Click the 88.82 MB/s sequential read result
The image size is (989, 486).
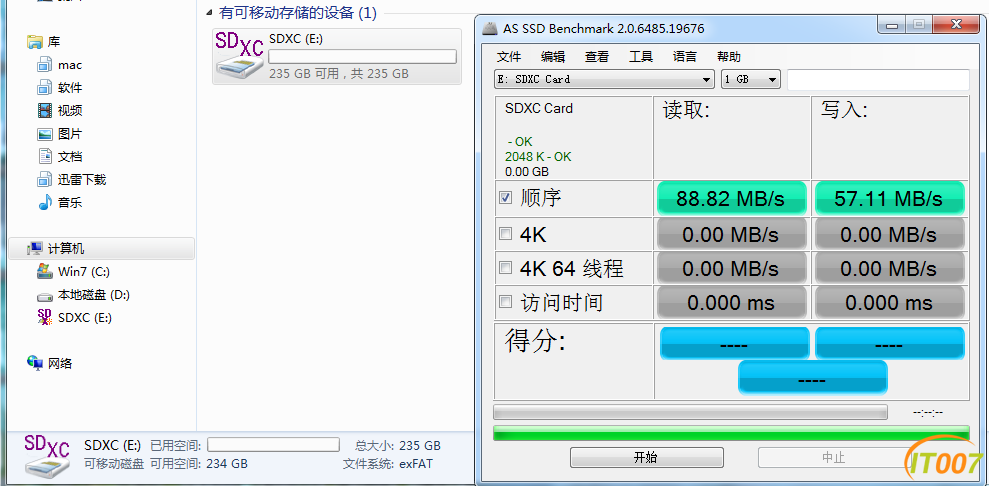(x=732, y=199)
